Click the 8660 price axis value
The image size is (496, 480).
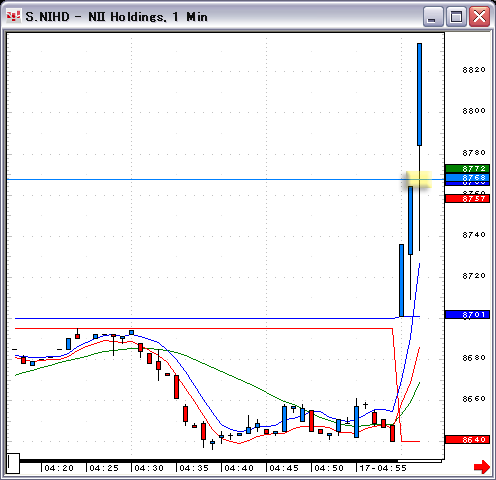pyautogui.click(x=474, y=399)
